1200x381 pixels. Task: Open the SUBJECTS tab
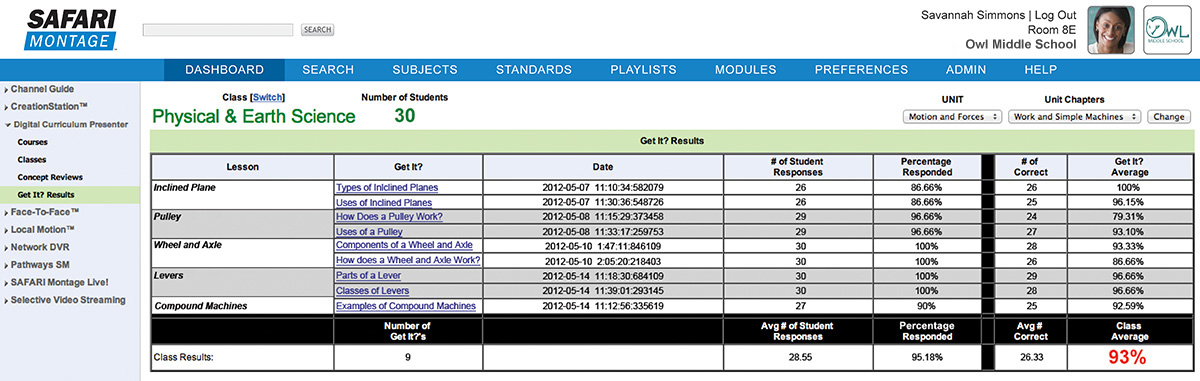tap(425, 70)
